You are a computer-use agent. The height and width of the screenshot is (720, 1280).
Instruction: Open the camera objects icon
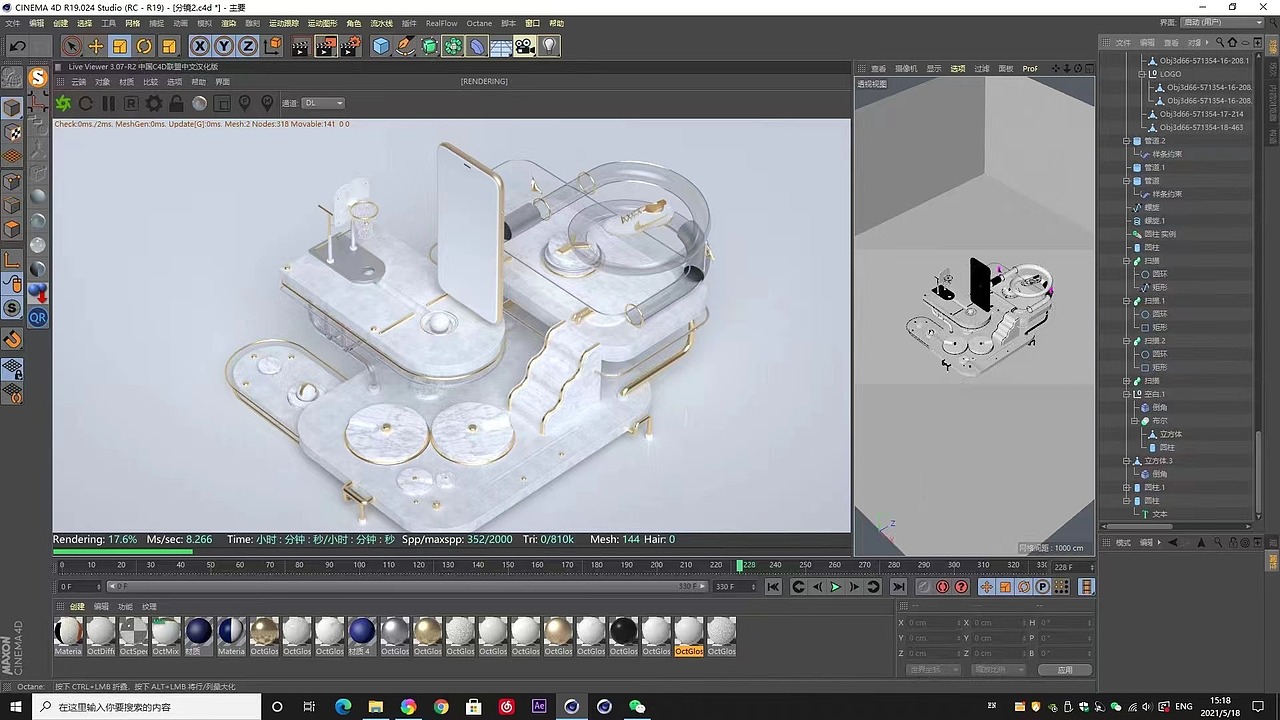click(x=526, y=46)
